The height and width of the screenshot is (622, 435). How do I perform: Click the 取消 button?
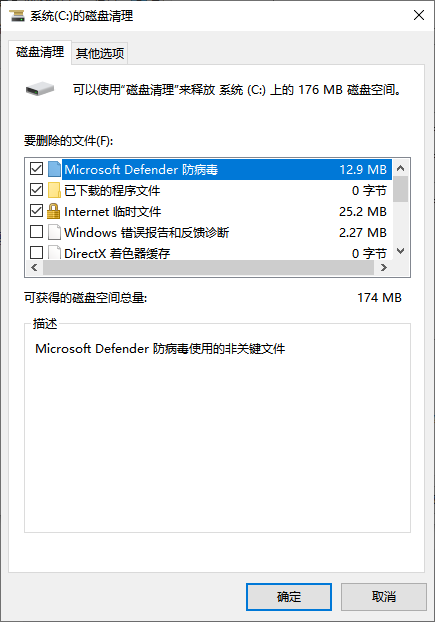point(384,596)
